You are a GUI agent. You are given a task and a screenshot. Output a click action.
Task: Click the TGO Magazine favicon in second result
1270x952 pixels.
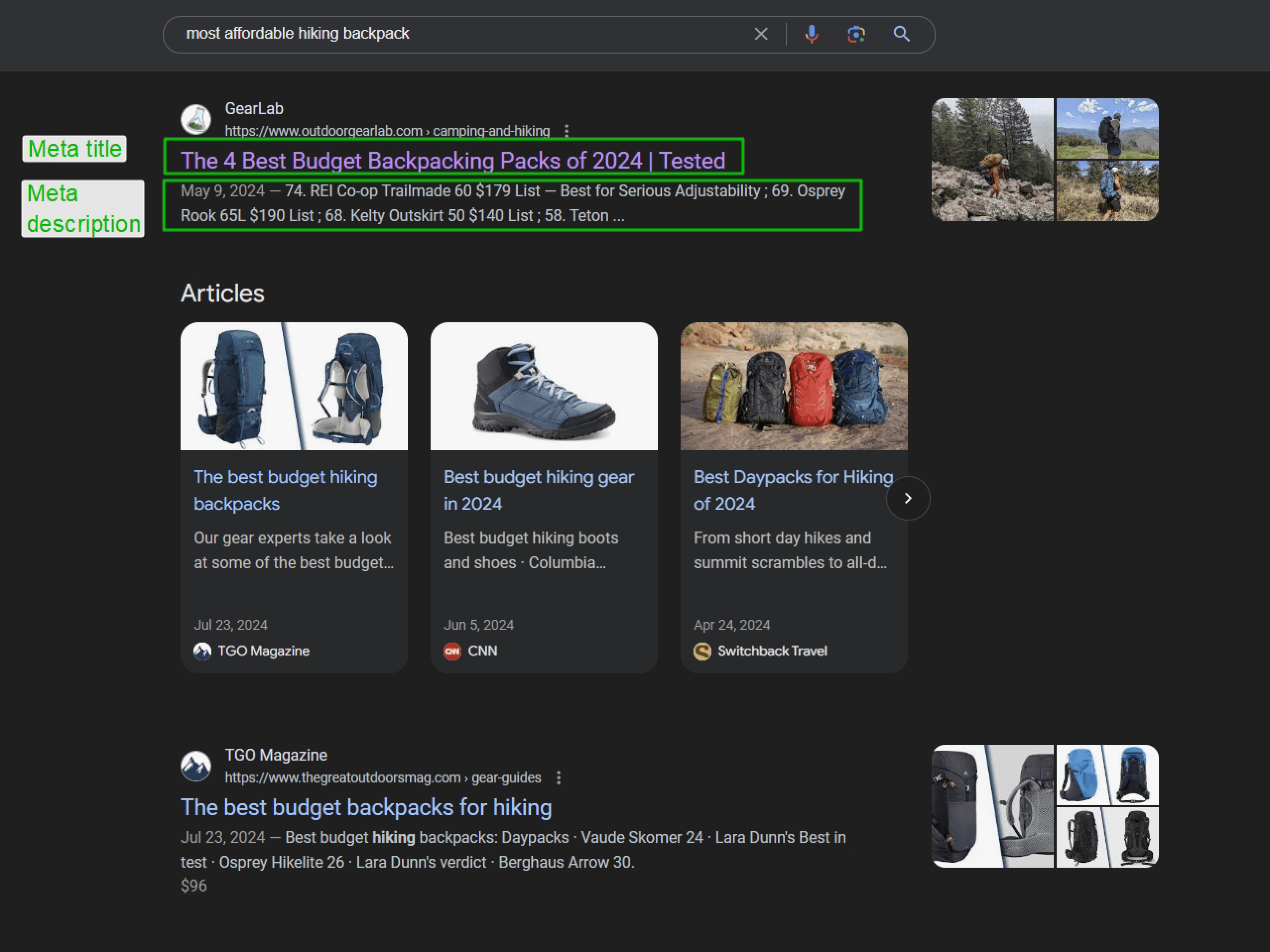196,766
